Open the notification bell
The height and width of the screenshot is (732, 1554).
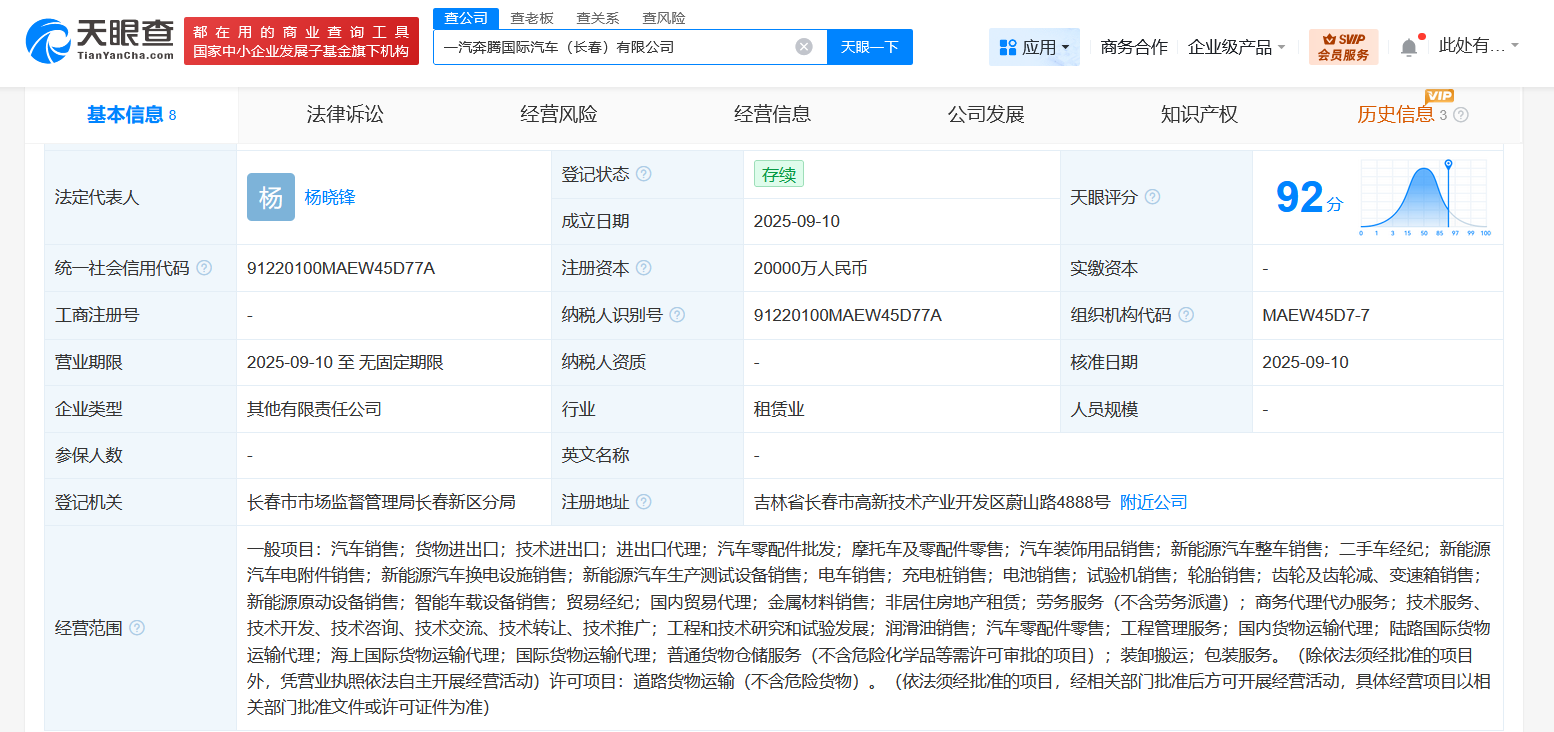coord(1409,46)
